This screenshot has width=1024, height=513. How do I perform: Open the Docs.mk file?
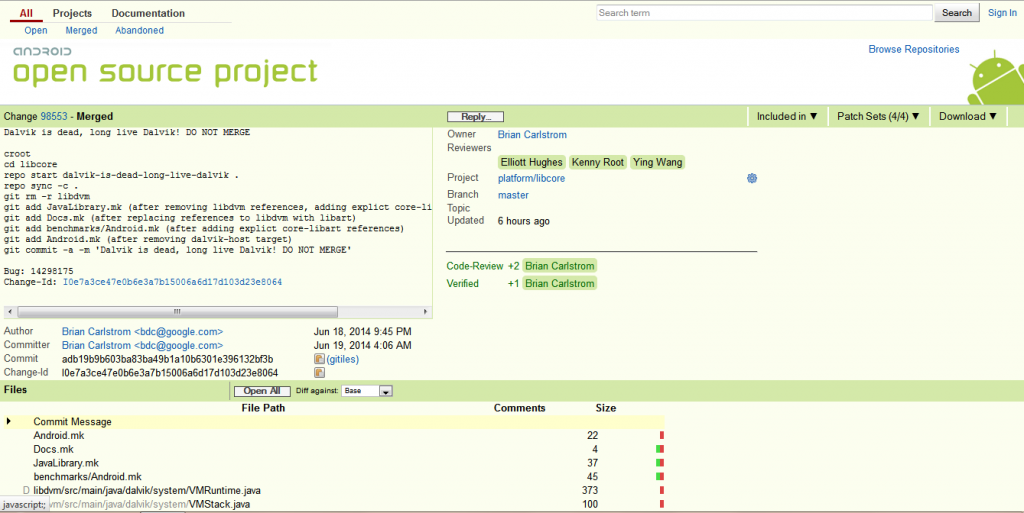click(54, 449)
